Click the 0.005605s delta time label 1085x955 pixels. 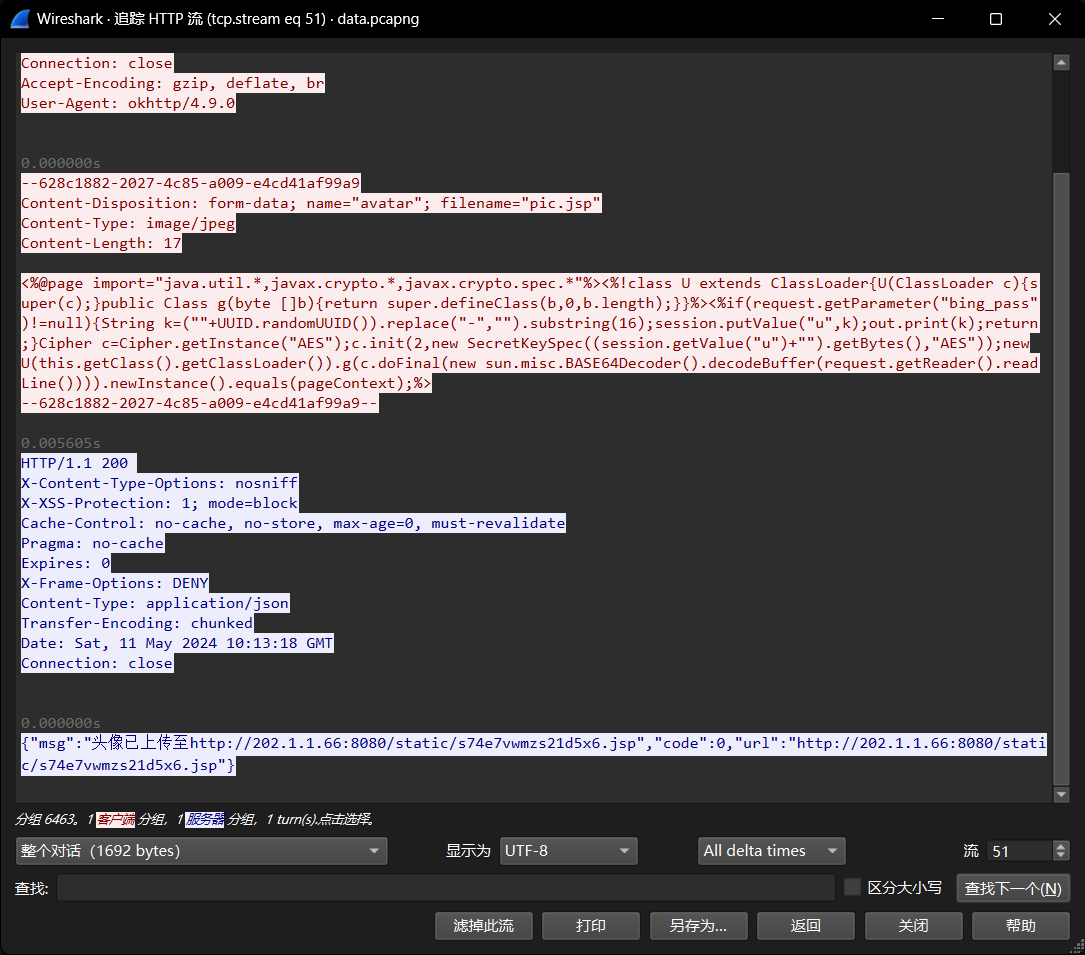[61, 443]
